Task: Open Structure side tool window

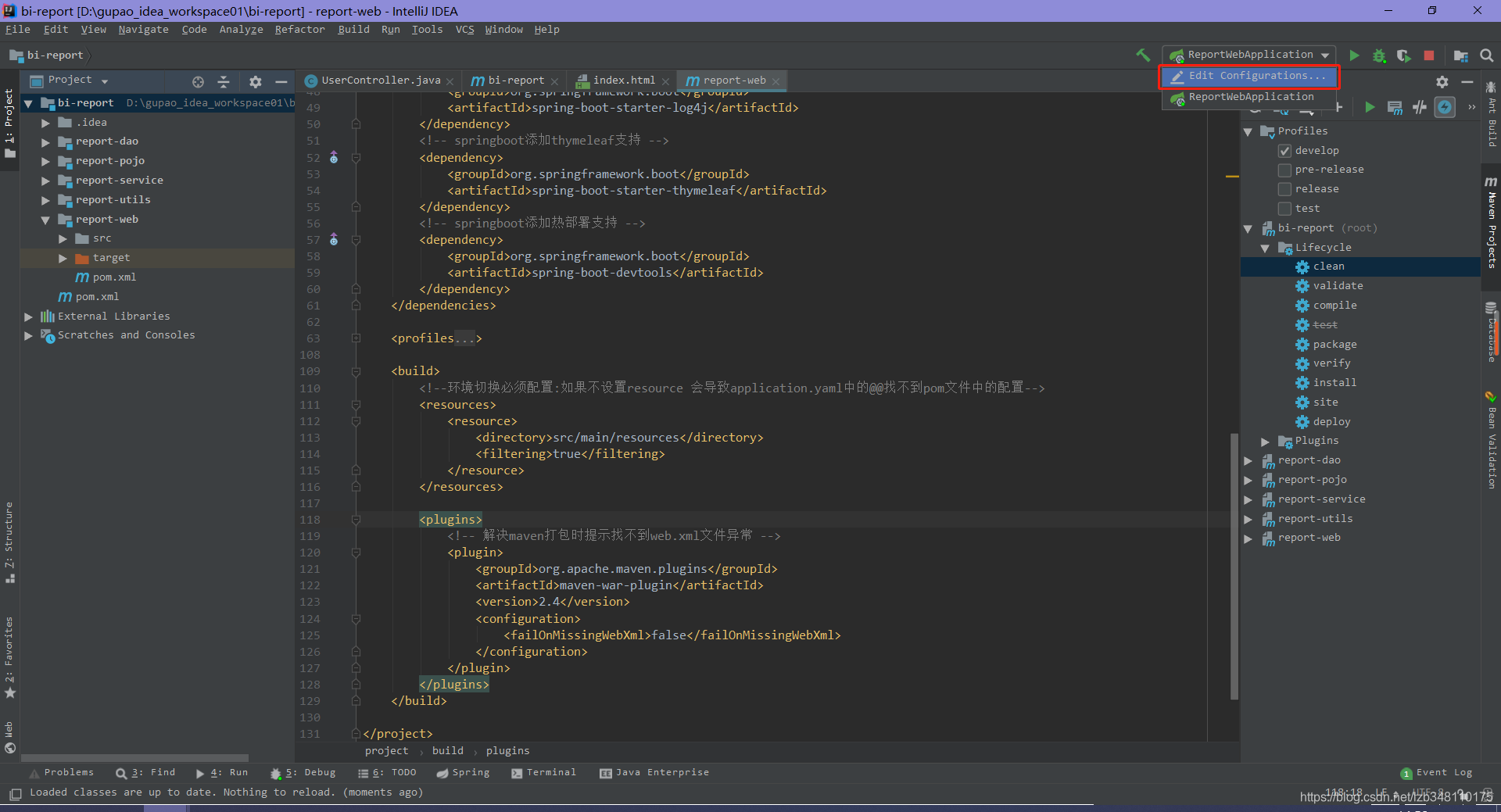Action: 9,543
